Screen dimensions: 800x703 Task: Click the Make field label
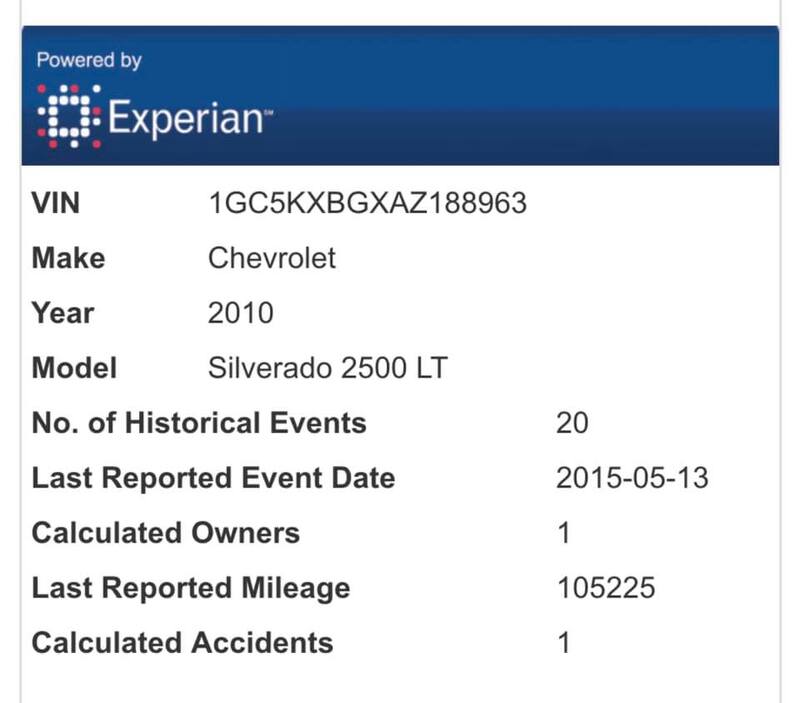tap(68, 258)
